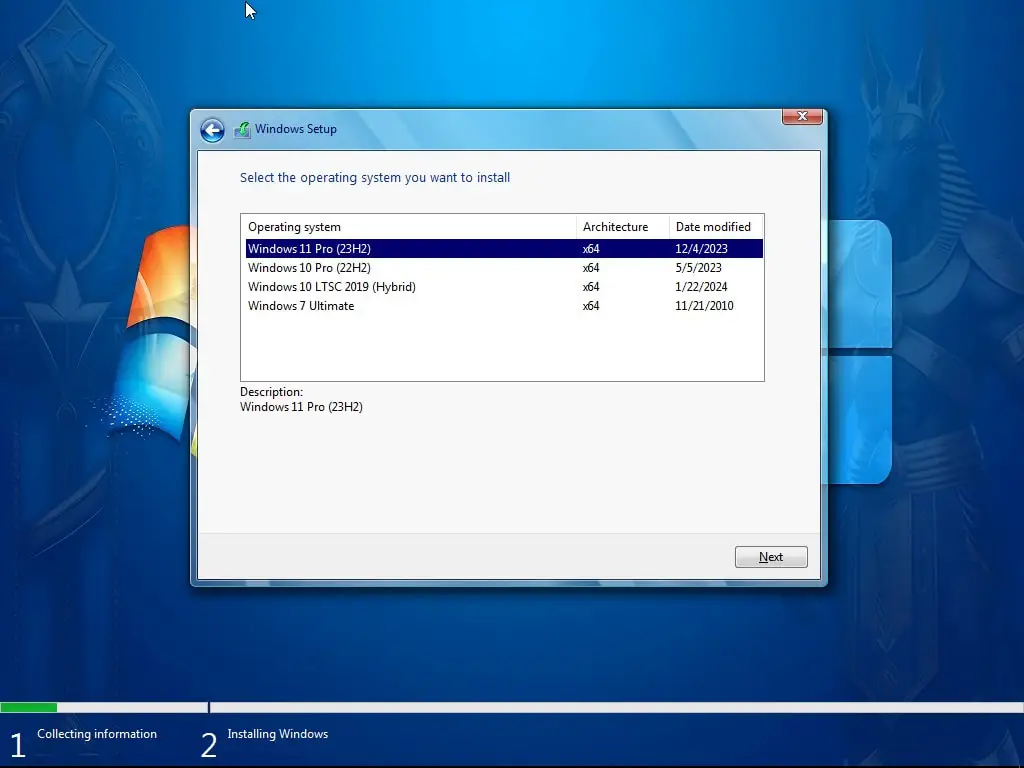The width and height of the screenshot is (1024, 768).
Task: Click the 1/22/2024 date modified cell
Action: [701, 287]
